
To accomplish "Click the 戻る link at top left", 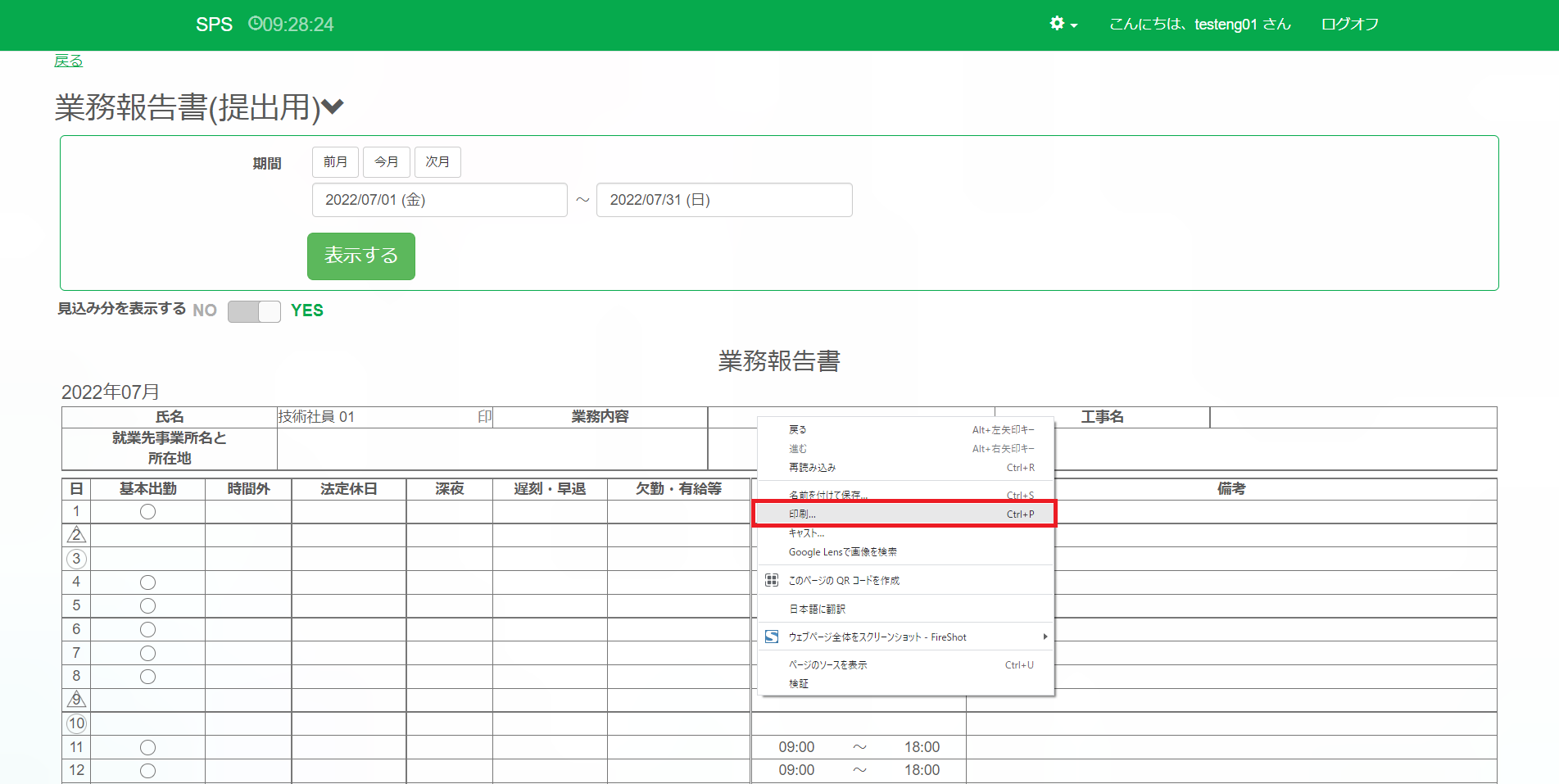I will click(68, 61).
